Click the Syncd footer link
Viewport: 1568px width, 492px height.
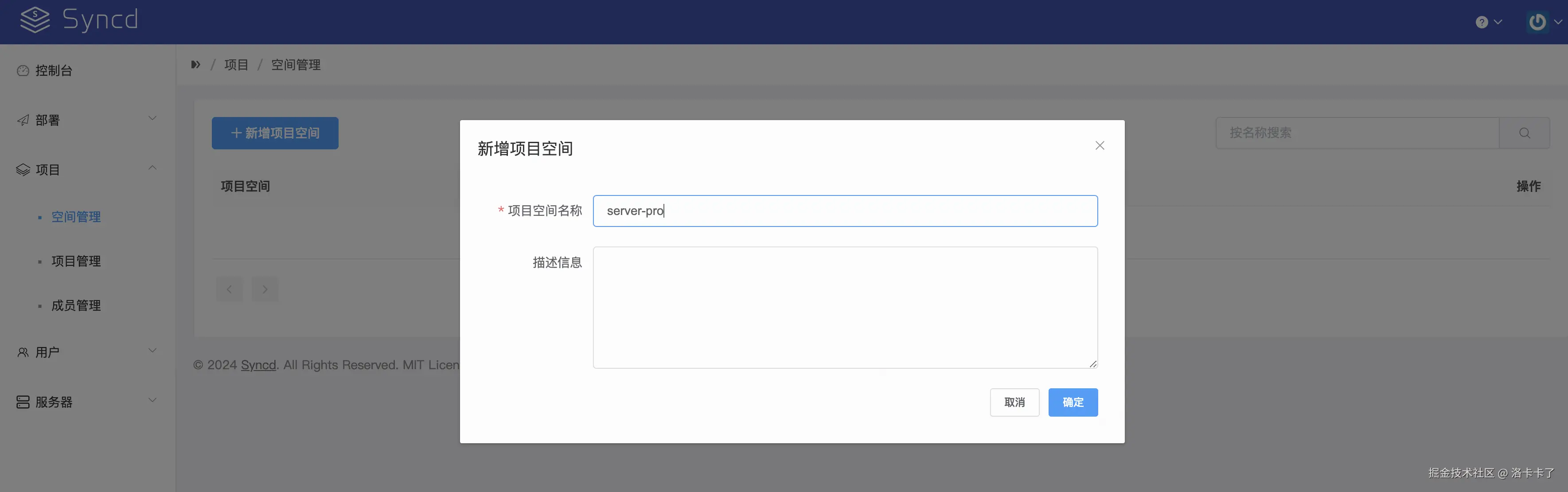pos(258,365)
